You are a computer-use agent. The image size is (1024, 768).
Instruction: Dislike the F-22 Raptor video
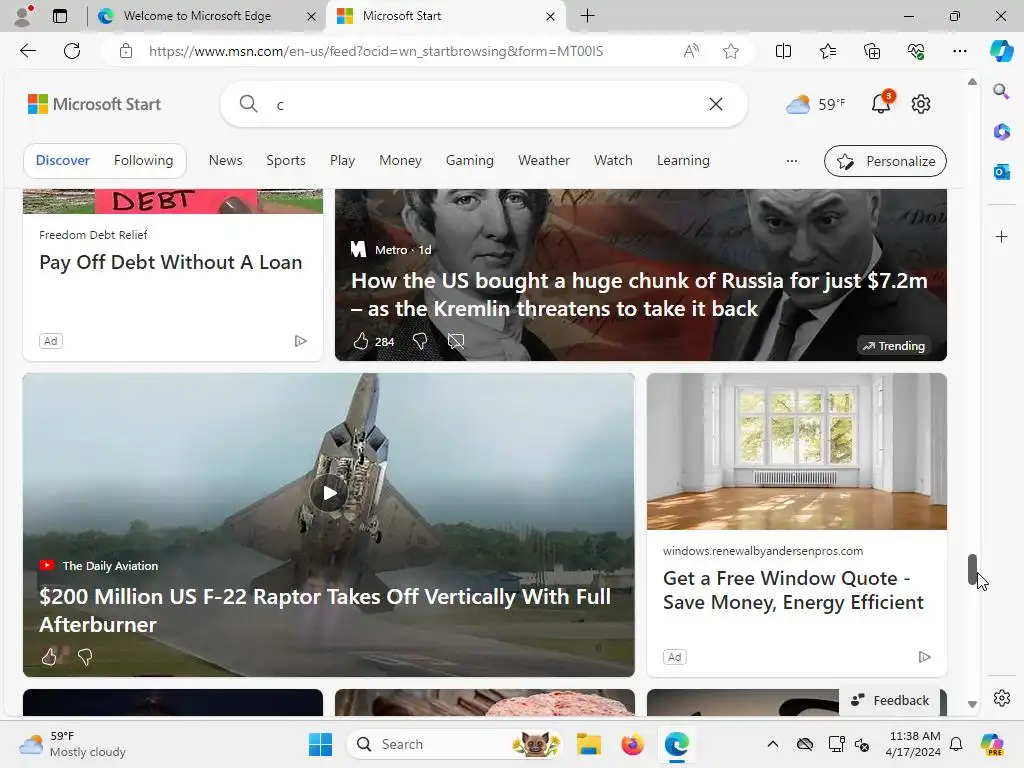click(85, 656)
